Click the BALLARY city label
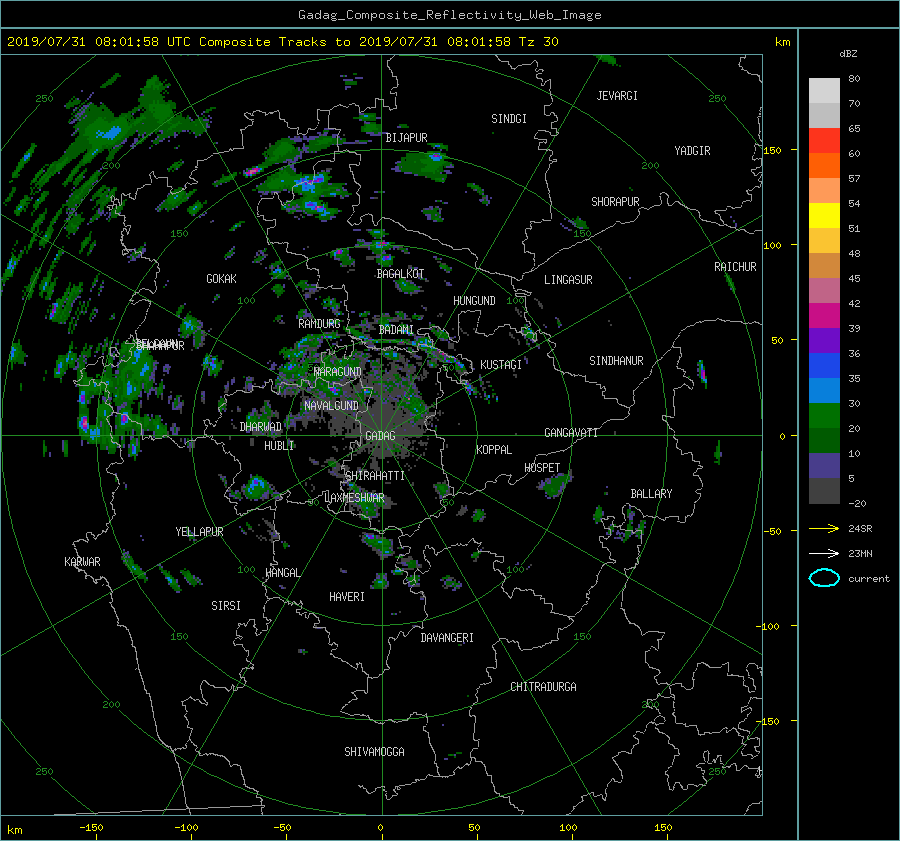This screenshot has height=841, width=900. click(651, 494)
